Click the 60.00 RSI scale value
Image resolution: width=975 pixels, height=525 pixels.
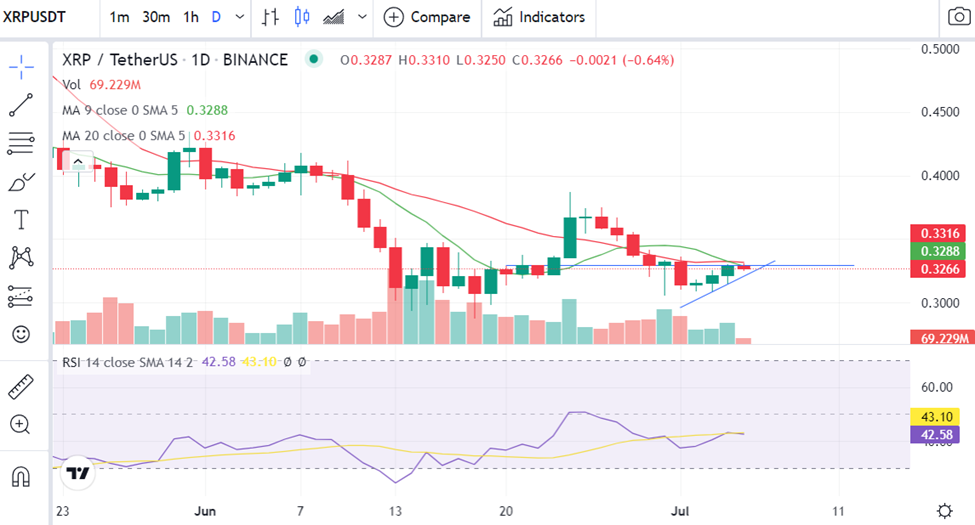(937, 388)
